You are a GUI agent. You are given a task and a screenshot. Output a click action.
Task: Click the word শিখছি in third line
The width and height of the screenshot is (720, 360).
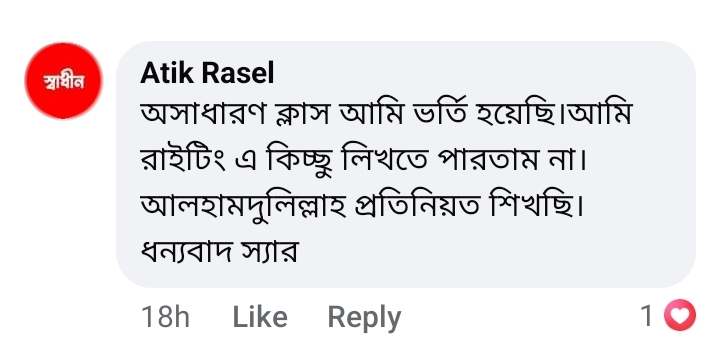coord(536,207)
